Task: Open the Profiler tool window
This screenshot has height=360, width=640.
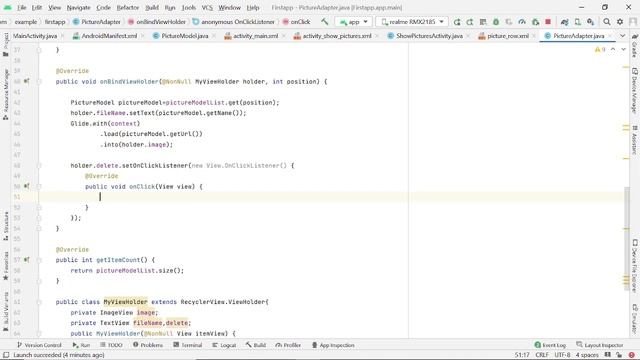Action: 288,345
